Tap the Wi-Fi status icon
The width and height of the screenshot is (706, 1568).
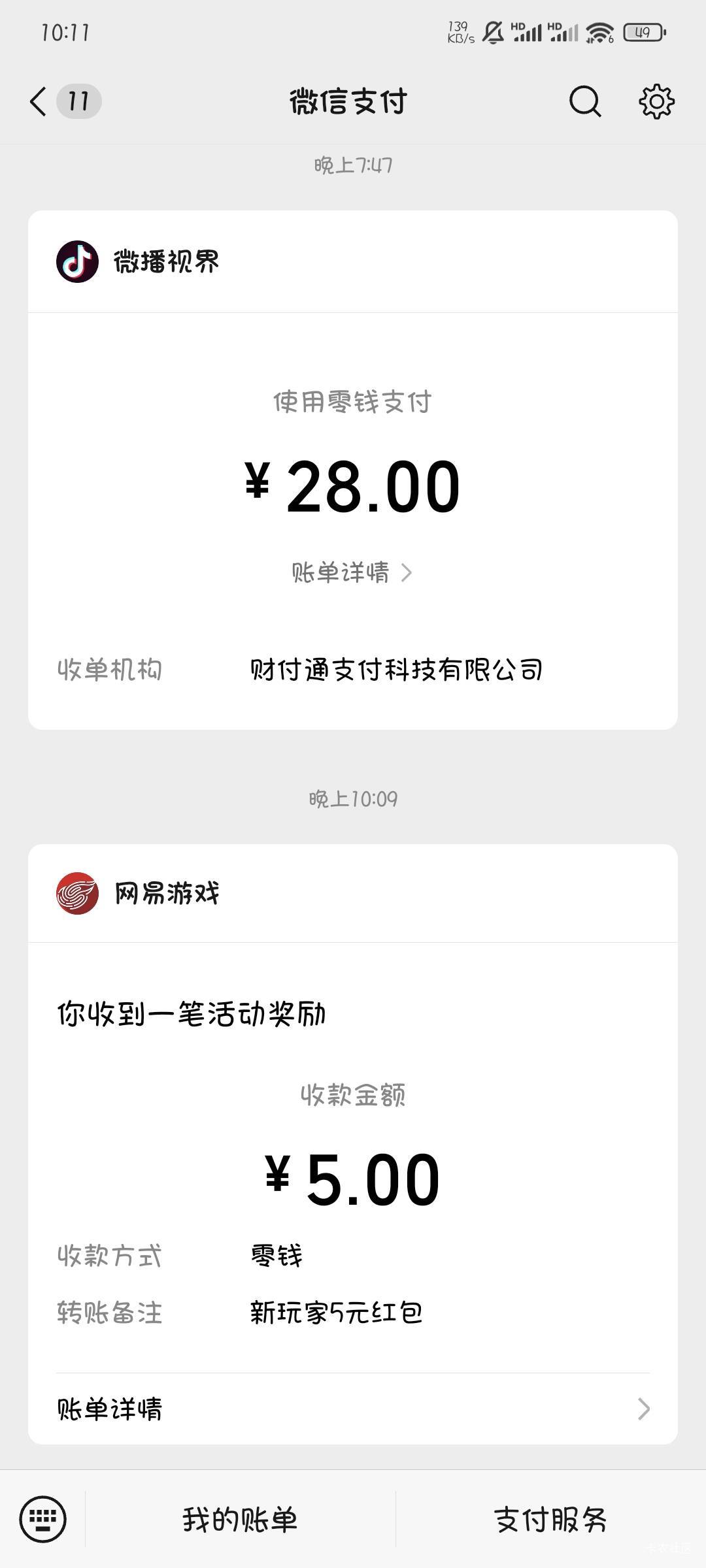(x=599, y=32)
